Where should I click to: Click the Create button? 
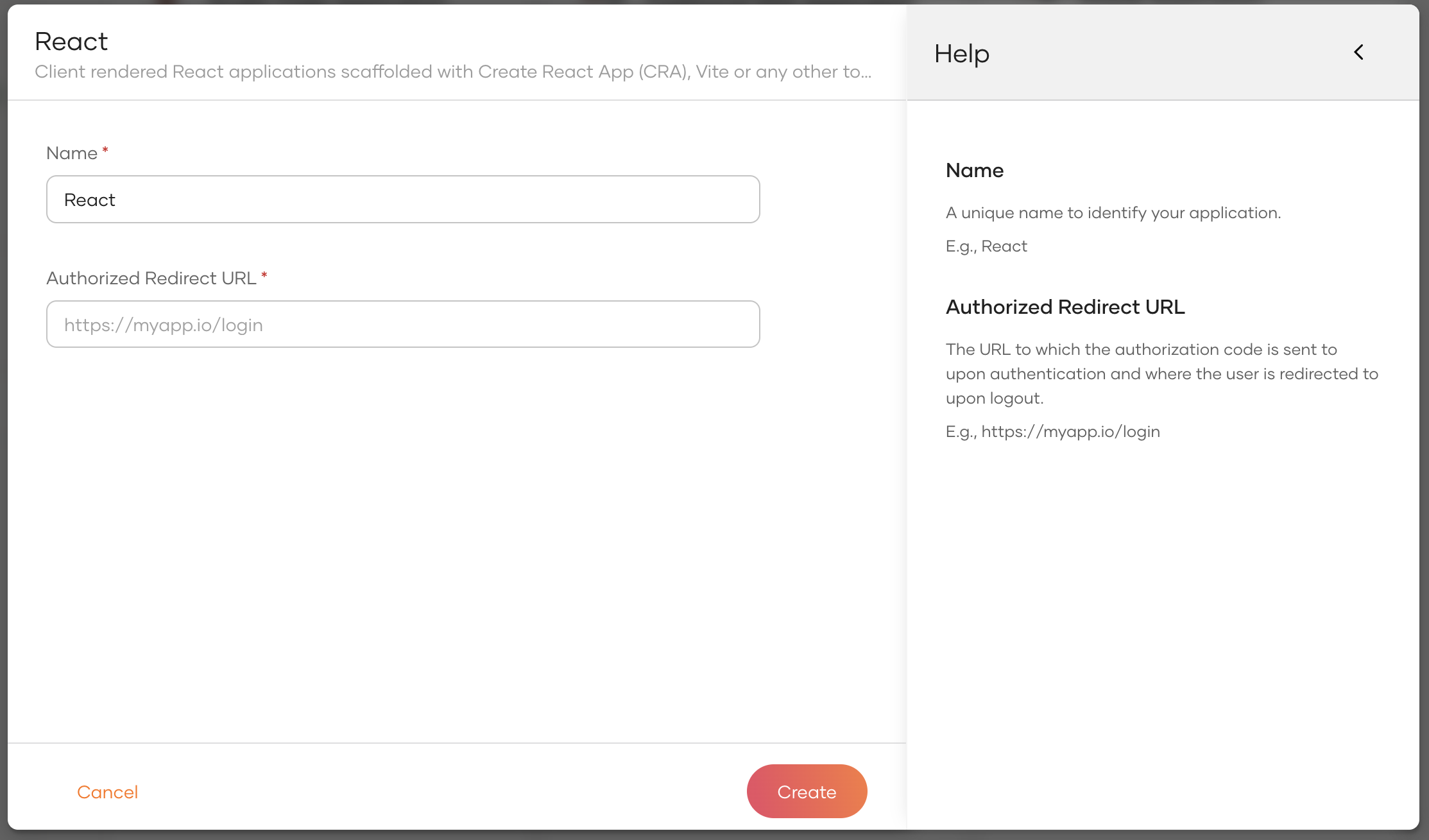[807, 791]
